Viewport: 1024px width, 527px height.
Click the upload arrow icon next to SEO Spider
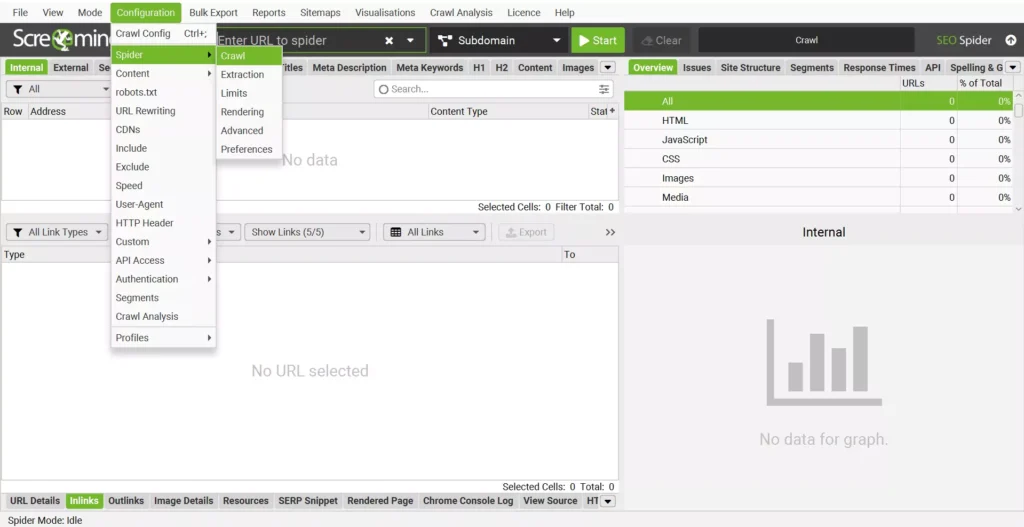pyautogui.click(x=1010, y=40)
